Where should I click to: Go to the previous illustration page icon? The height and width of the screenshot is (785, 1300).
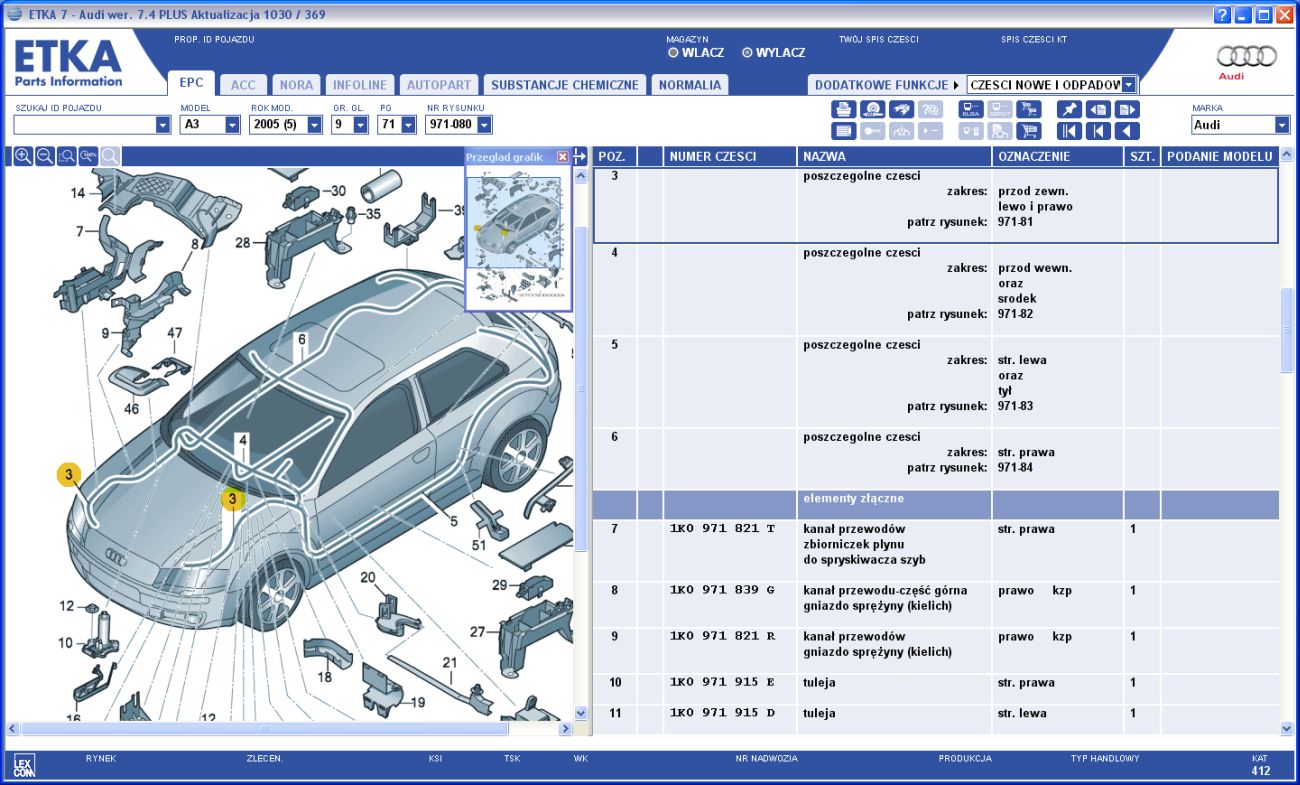(x=1098, y=109)
